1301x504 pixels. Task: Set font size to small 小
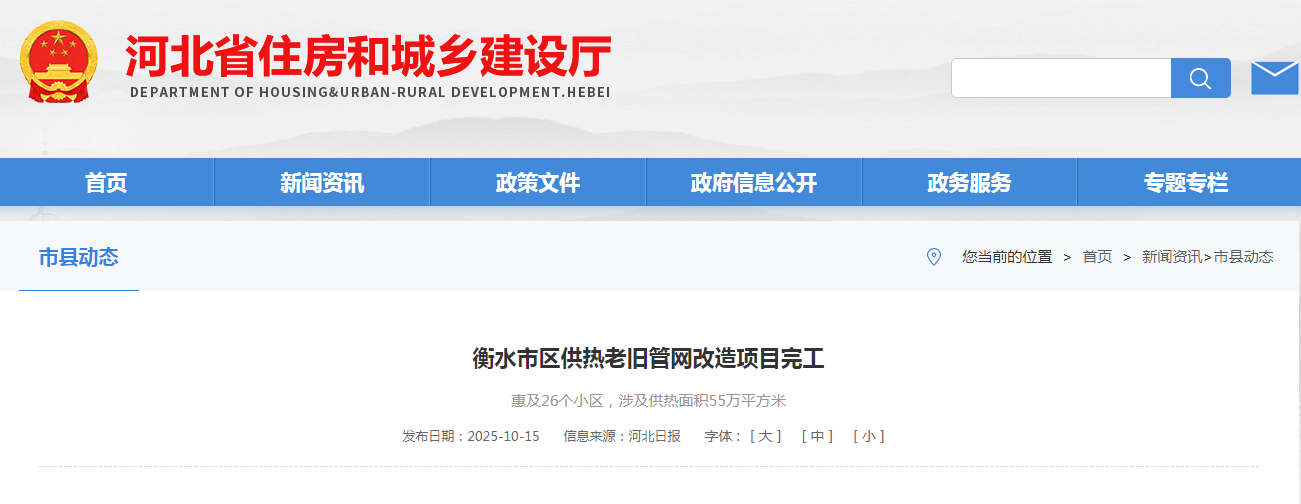(869, 436)
